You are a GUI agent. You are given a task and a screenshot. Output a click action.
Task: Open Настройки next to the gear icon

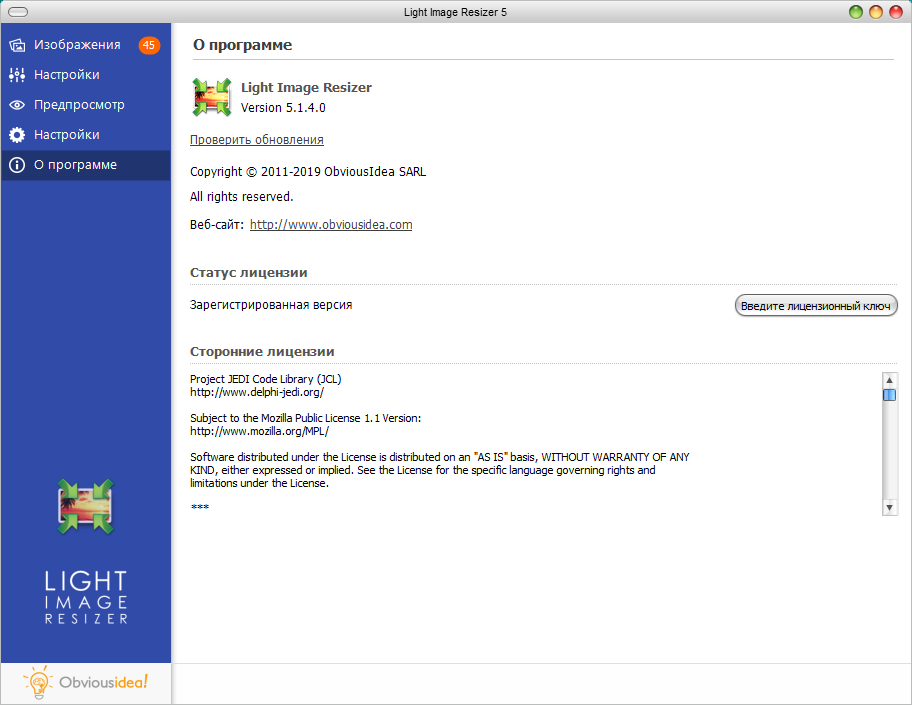66,134
